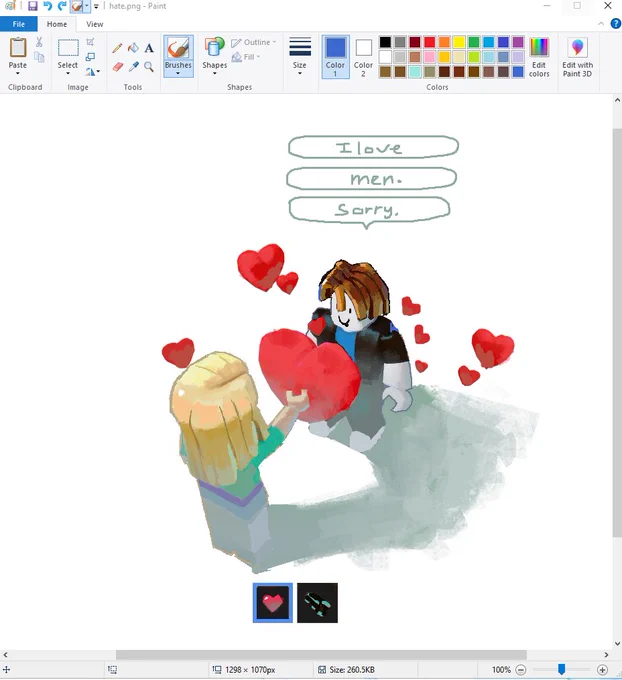Open the File menu
Viewport: 622px width, 680px height.
click(x=19, y=24)
